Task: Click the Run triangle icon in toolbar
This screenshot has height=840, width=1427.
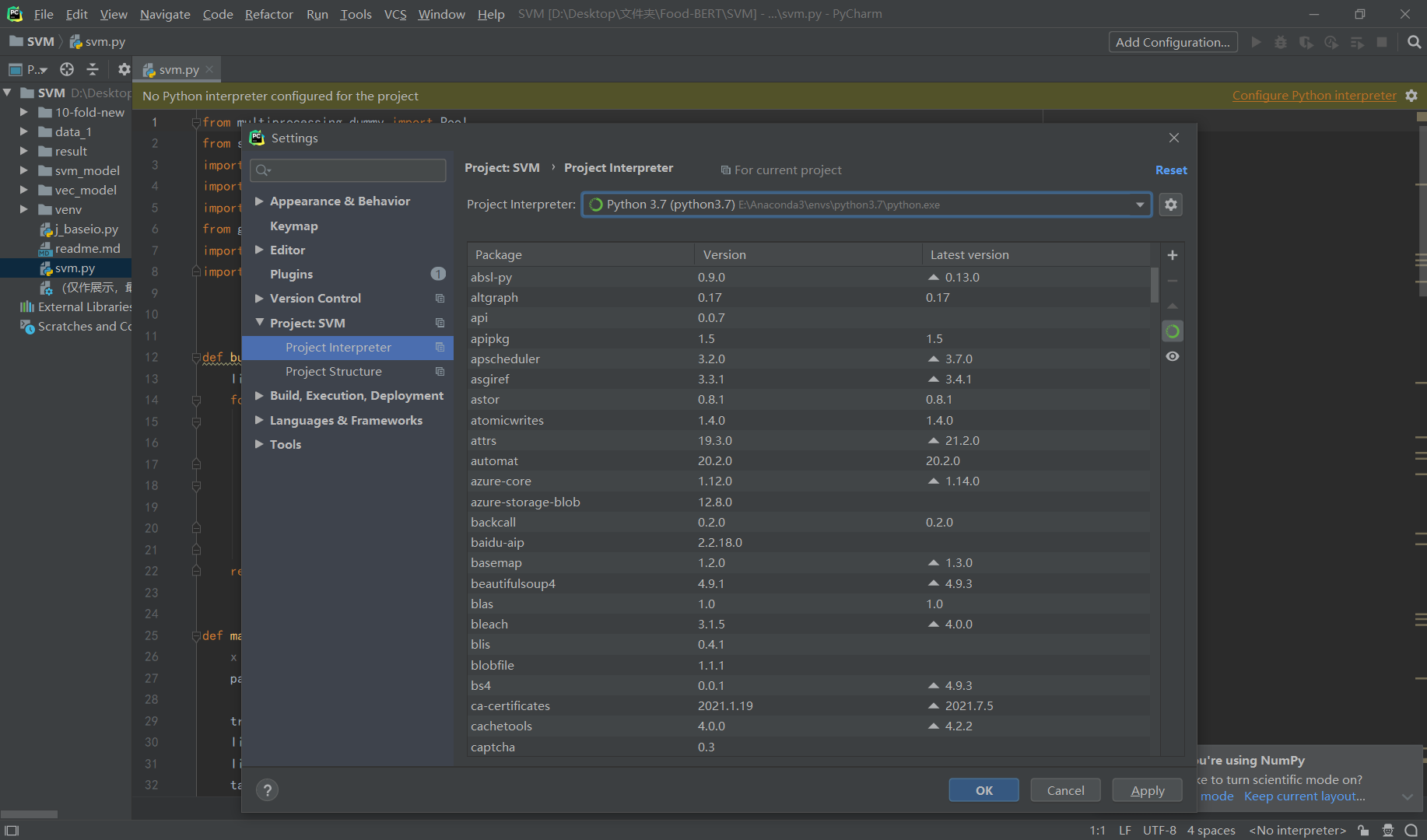Action: tap(1256, 42)
